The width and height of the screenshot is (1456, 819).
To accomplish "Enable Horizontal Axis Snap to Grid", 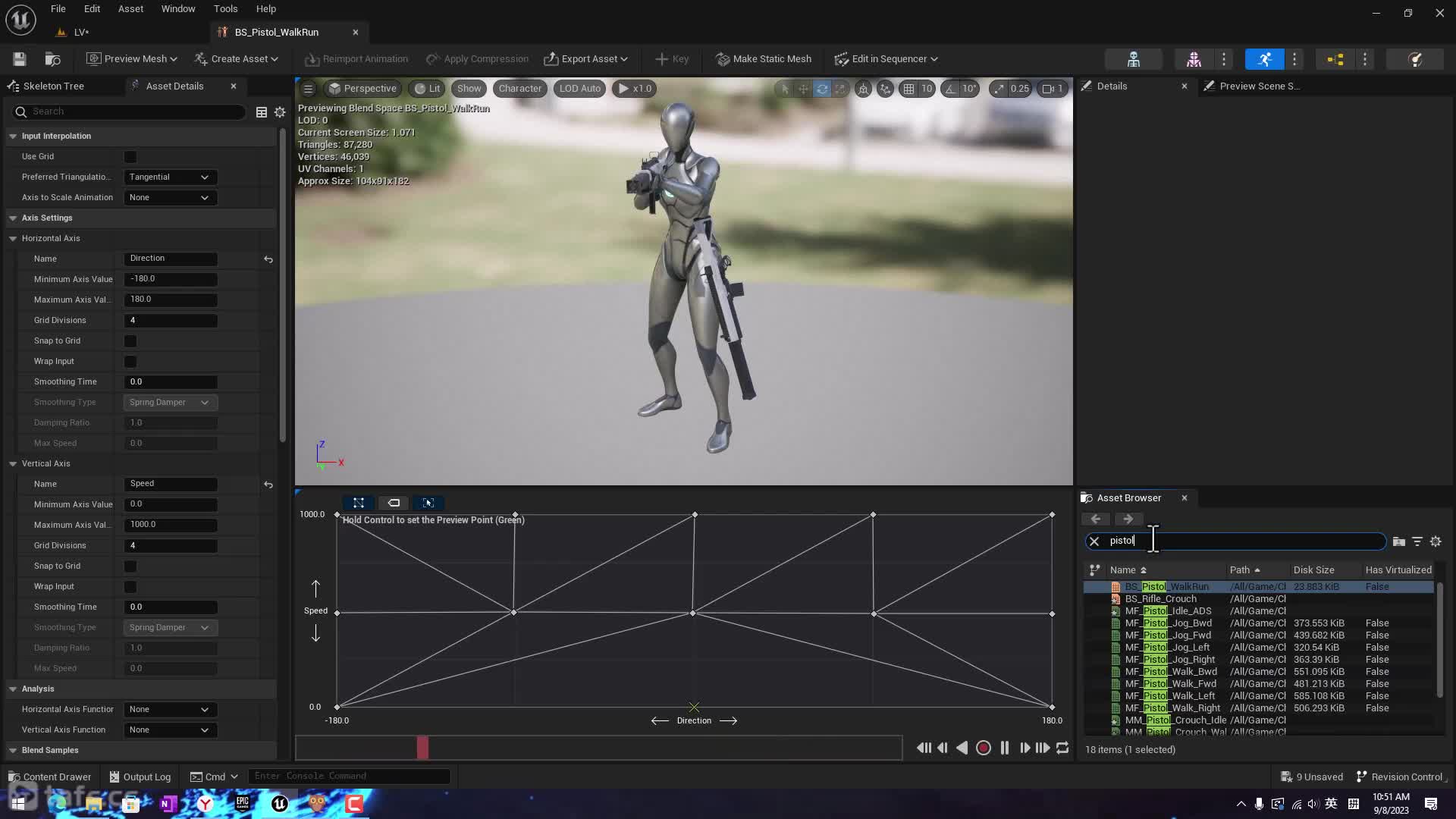I will point(130,341).
